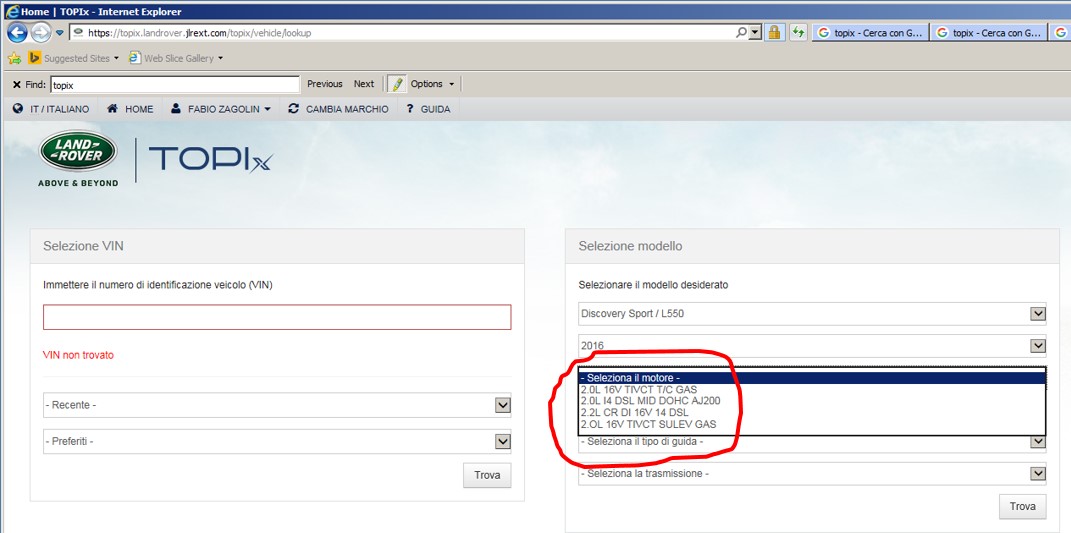Viewport: 1071px width, 533px height.
Task: Open the '- Preferiti -' dropdown
Action: tap(277, 441)
